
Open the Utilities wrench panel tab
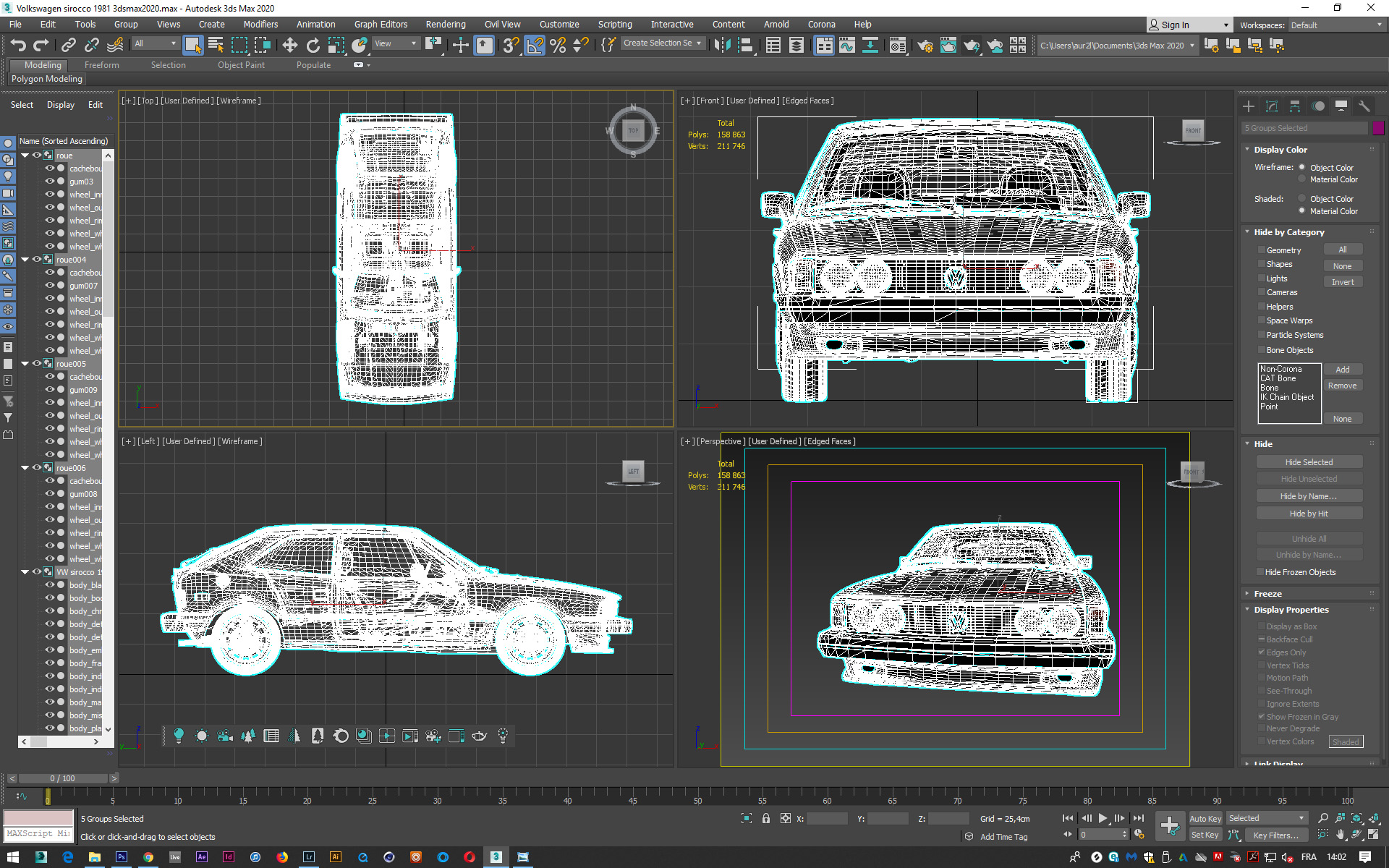[x=1364, y=106]
